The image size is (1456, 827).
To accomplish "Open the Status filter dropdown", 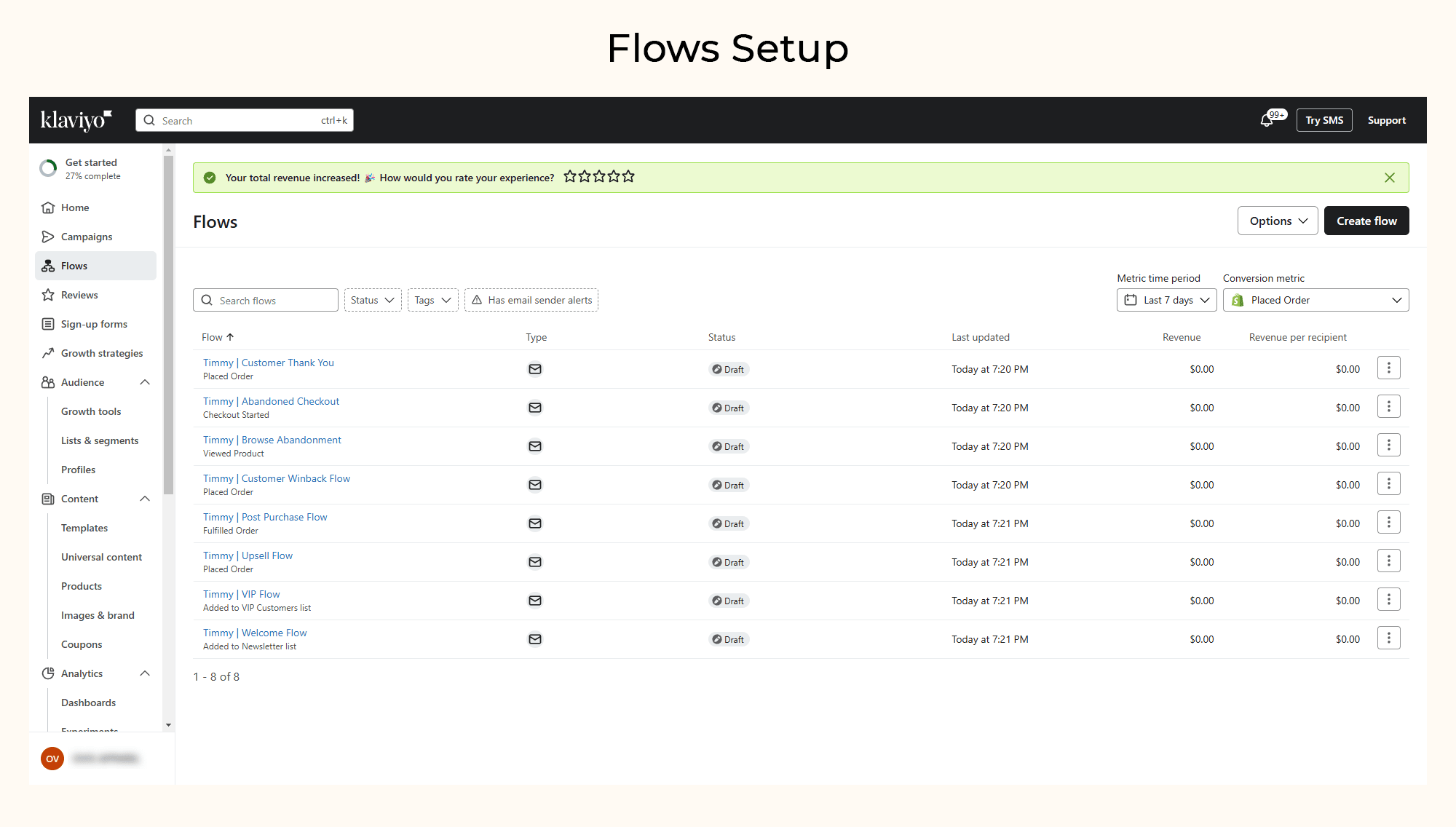I will click(372, 300).
